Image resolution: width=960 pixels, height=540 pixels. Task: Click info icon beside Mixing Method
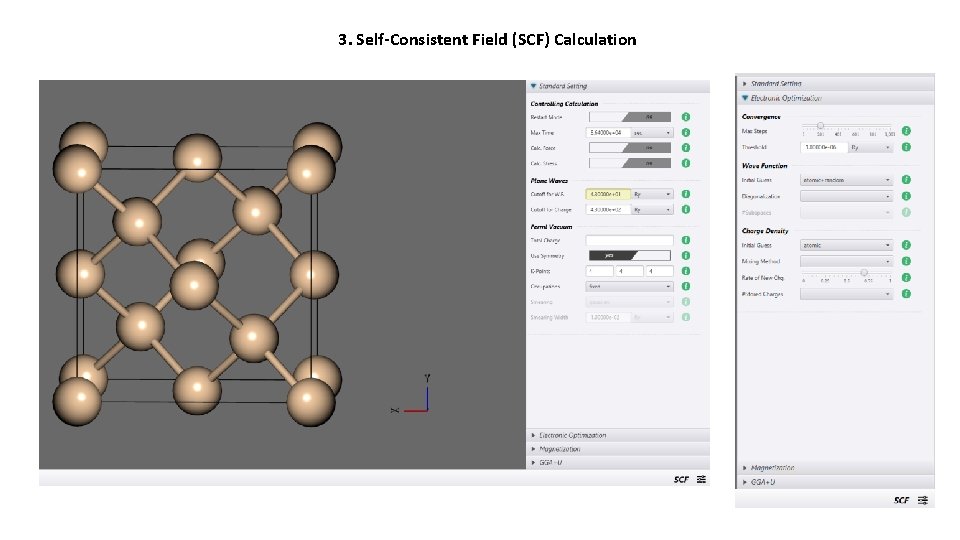(x=906, y=261)
